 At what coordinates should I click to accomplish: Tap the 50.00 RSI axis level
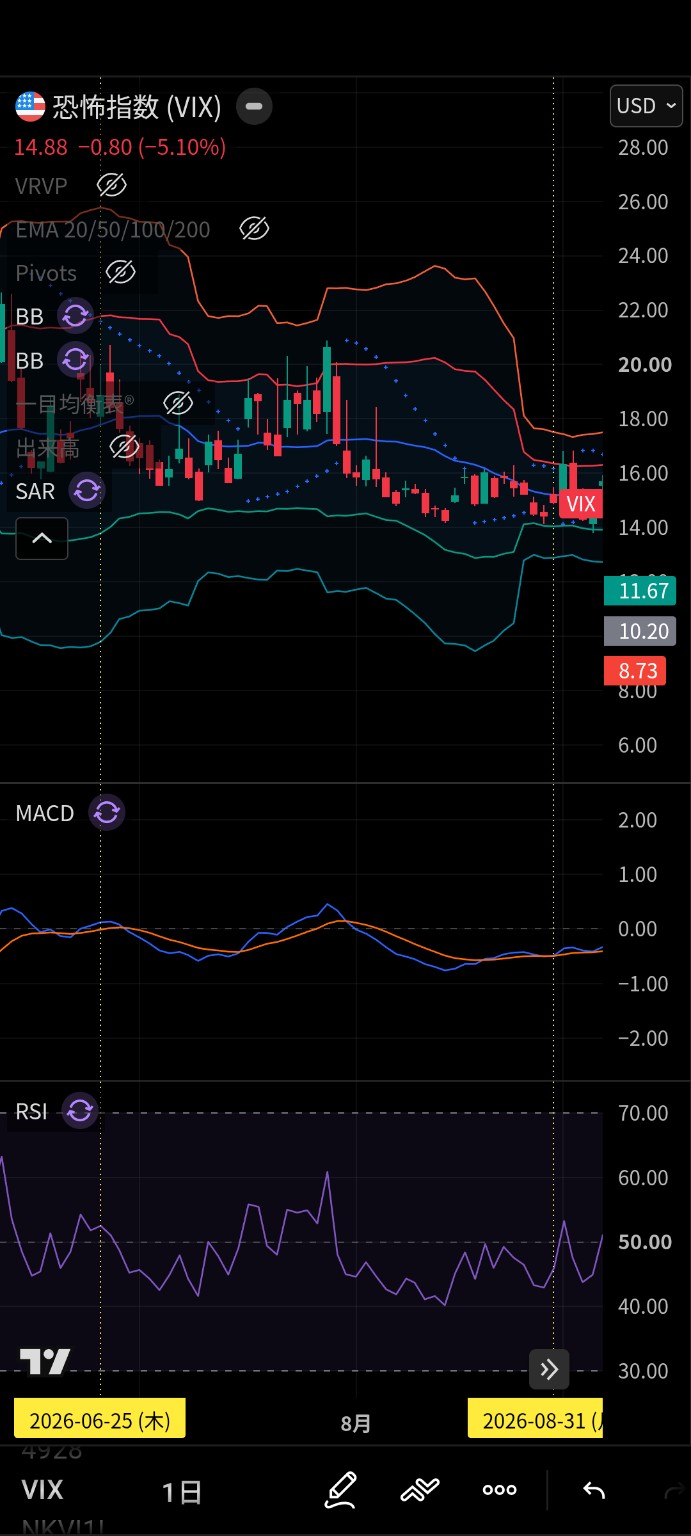pos(645,1242)
